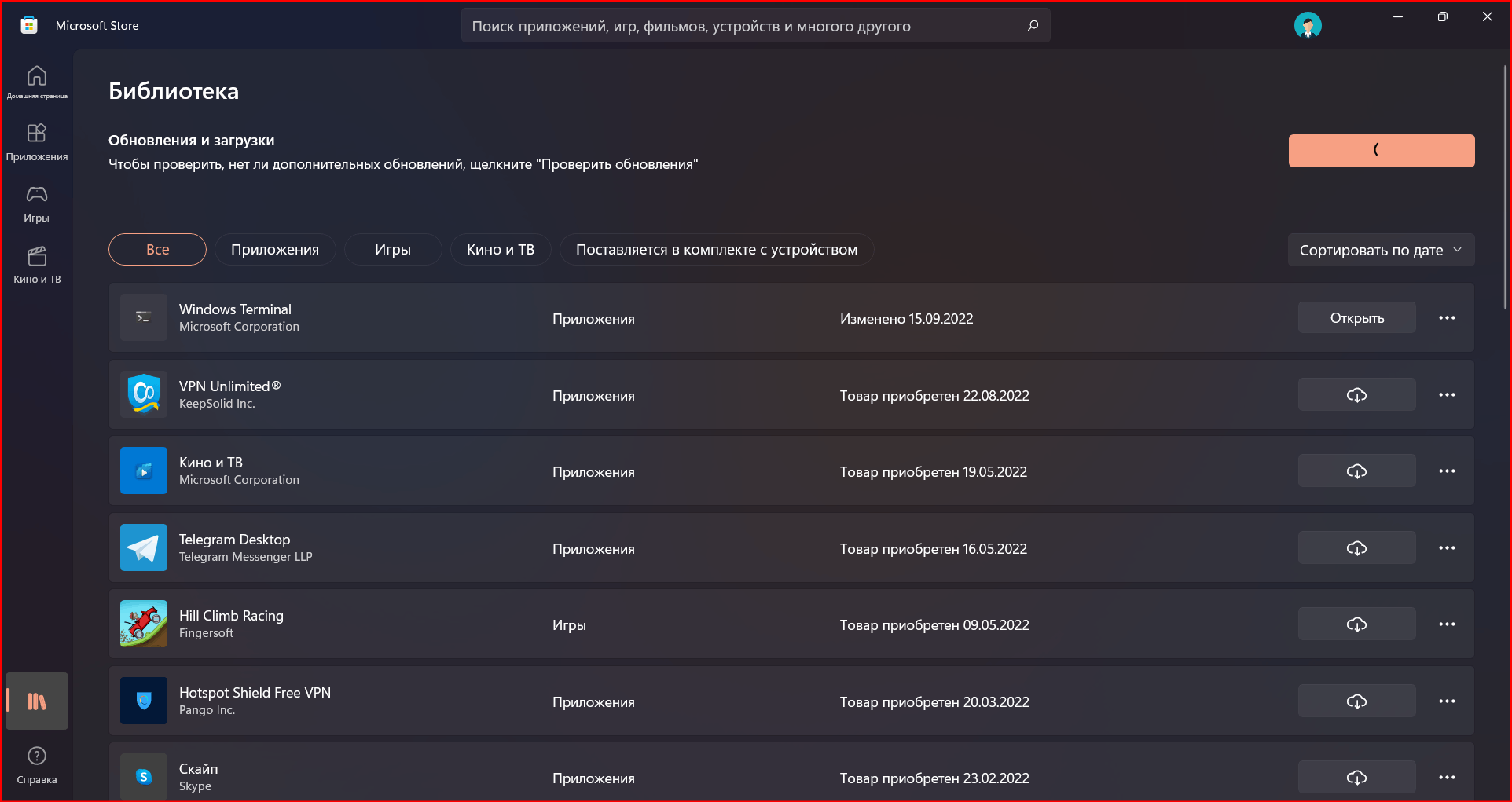Image resolution: width=1512 pixels, height=802 pixels.
Task: Open Справка help in sidebar
Action: (37, 765)
